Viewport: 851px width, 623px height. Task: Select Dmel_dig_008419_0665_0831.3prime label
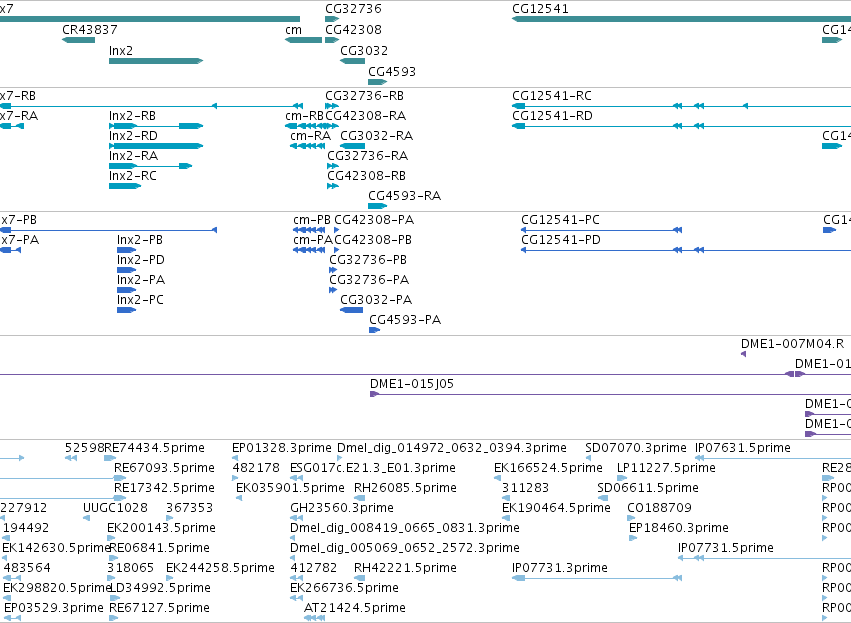click(x=405, y=529)
